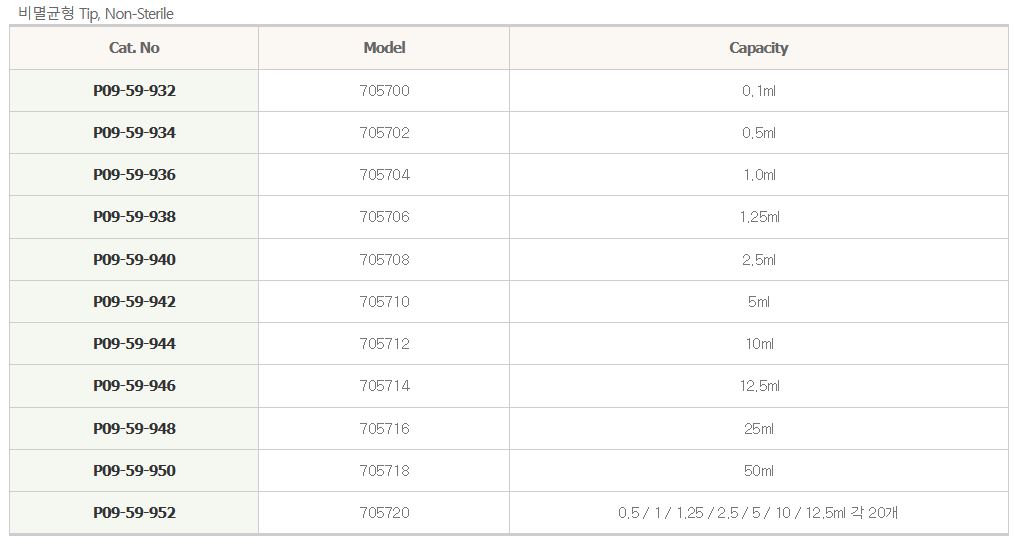Select catalog number P09-59-940
The image size is (1014, 550).
[134, 260]
